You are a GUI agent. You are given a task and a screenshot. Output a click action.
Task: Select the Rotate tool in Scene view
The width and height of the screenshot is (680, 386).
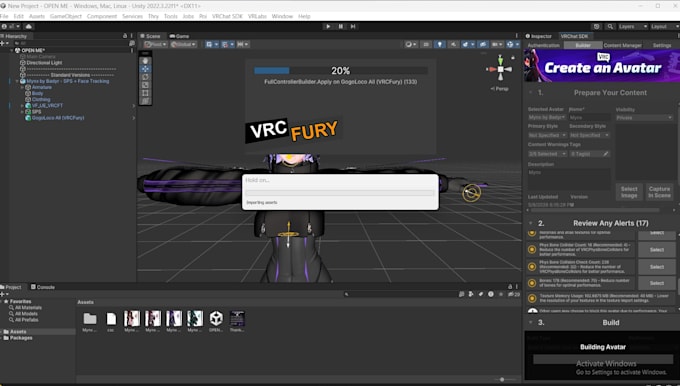click(145, 77)
